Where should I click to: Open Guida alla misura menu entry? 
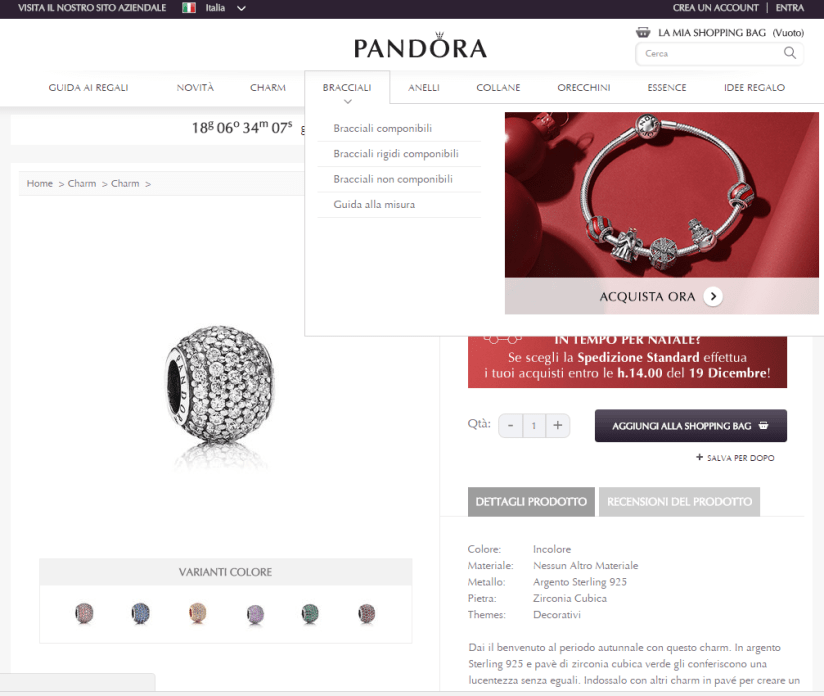374,204
